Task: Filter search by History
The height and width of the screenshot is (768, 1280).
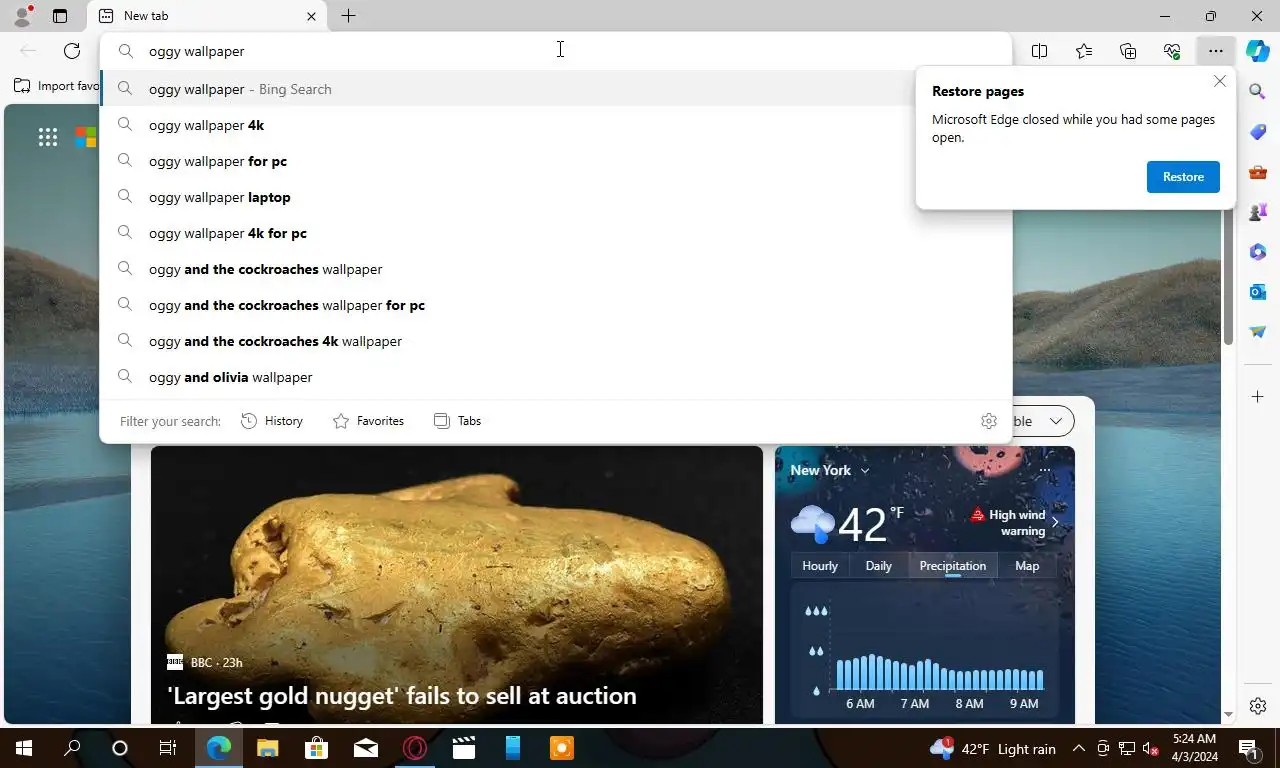Action: (272, 421)
